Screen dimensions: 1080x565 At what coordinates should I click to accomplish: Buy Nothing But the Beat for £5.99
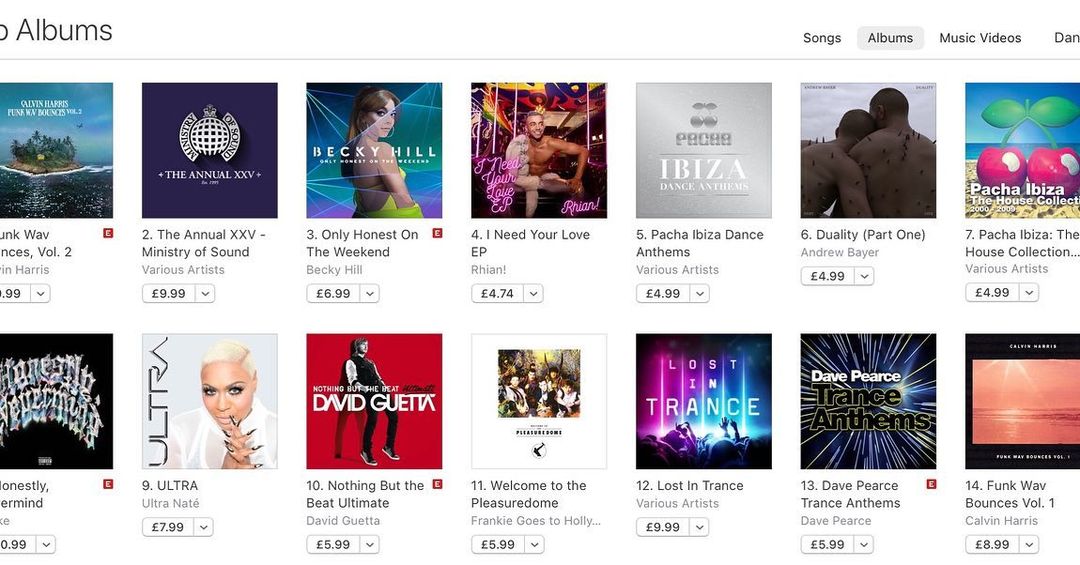point(332,545)
